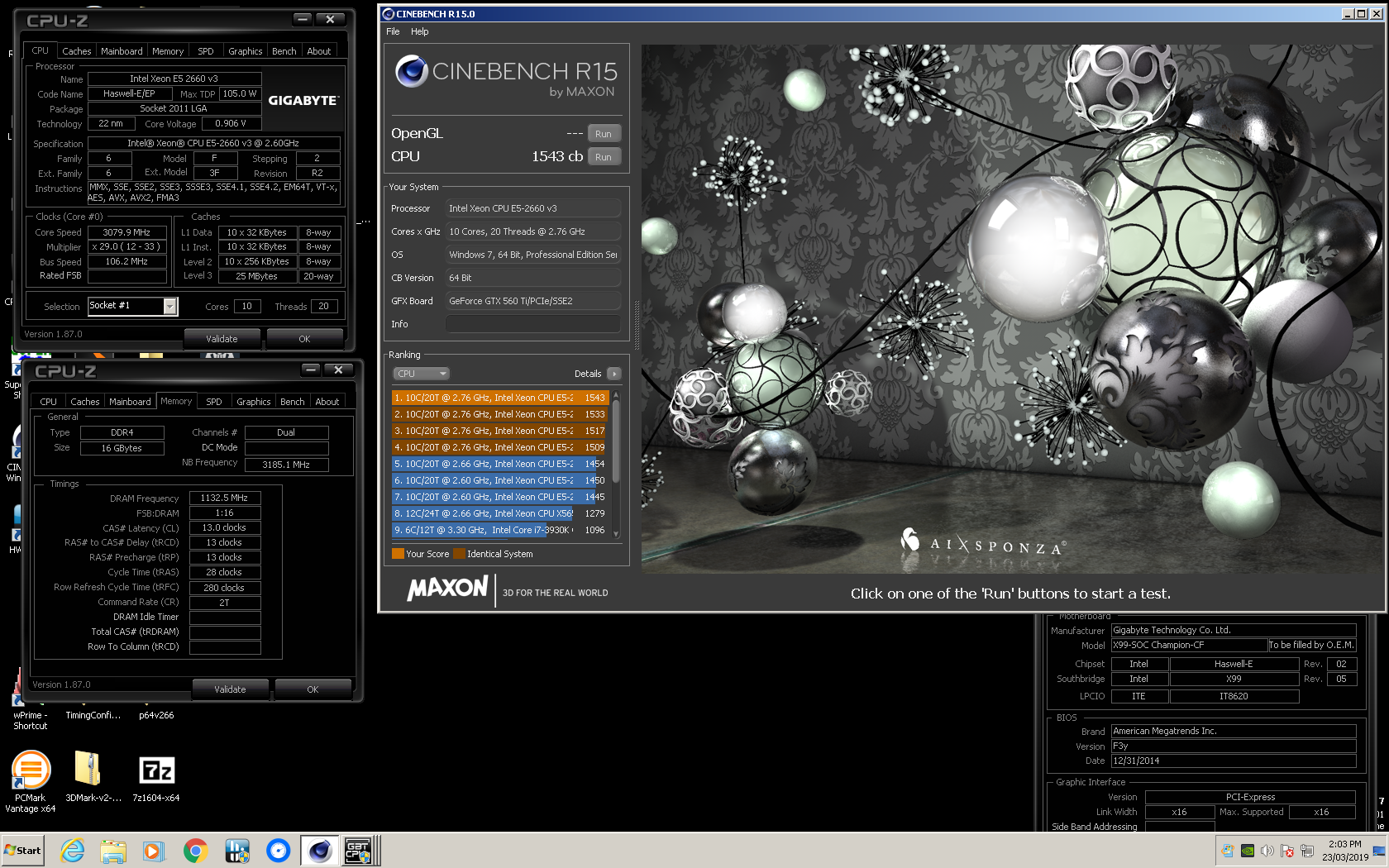
Task: Select ranking entry 9 Core i7-3930K
Action: pos(499,530)
